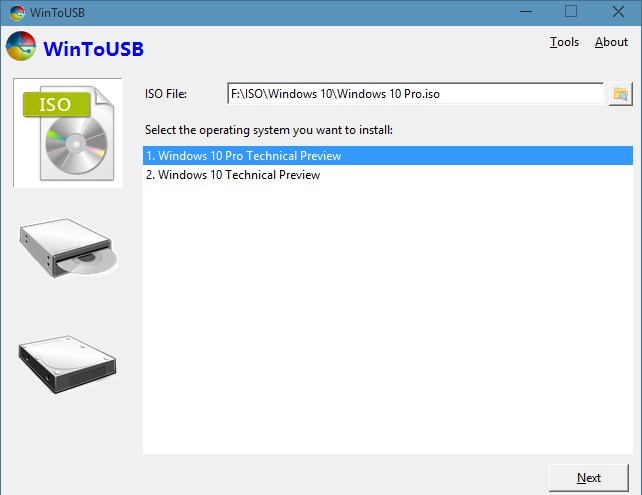Open the About menu
Viewport: 642px width, 495px height.
tap(611, 42)
